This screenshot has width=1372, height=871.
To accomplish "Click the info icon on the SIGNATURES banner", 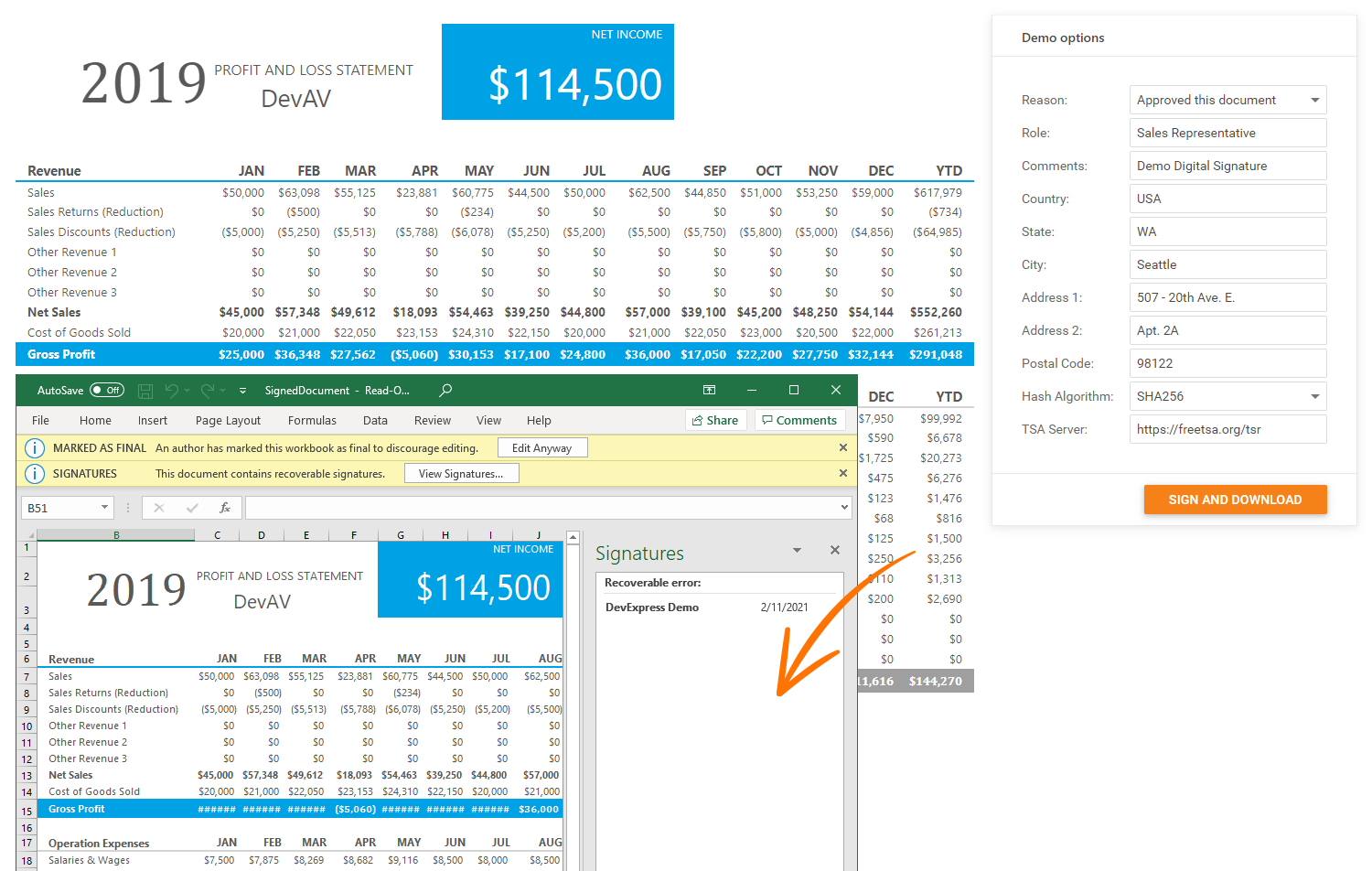I will (x=34, y=473).
